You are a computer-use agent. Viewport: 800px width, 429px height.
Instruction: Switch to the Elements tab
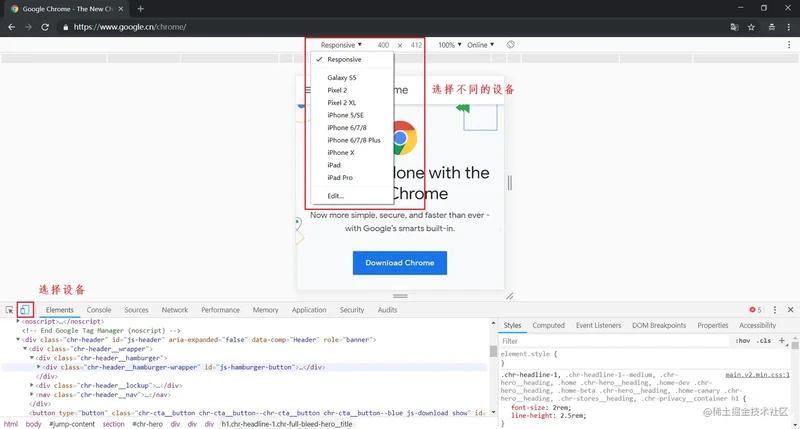60,310
